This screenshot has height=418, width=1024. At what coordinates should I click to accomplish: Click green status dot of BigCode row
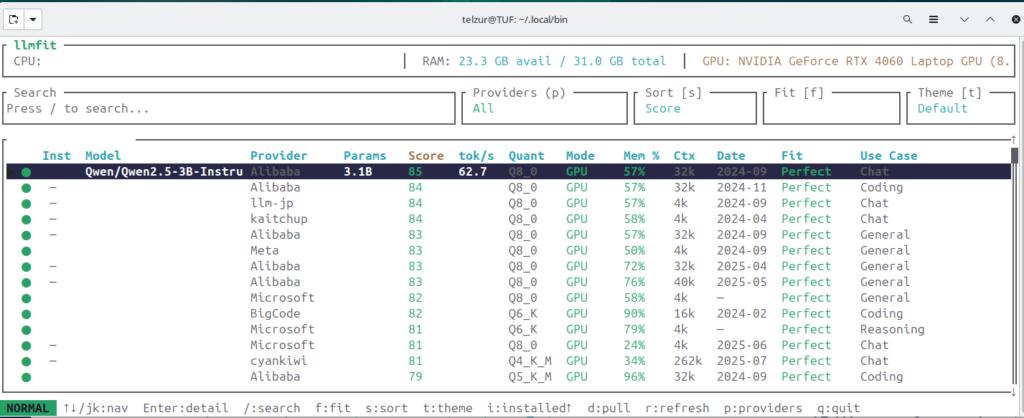pos(26,313)
